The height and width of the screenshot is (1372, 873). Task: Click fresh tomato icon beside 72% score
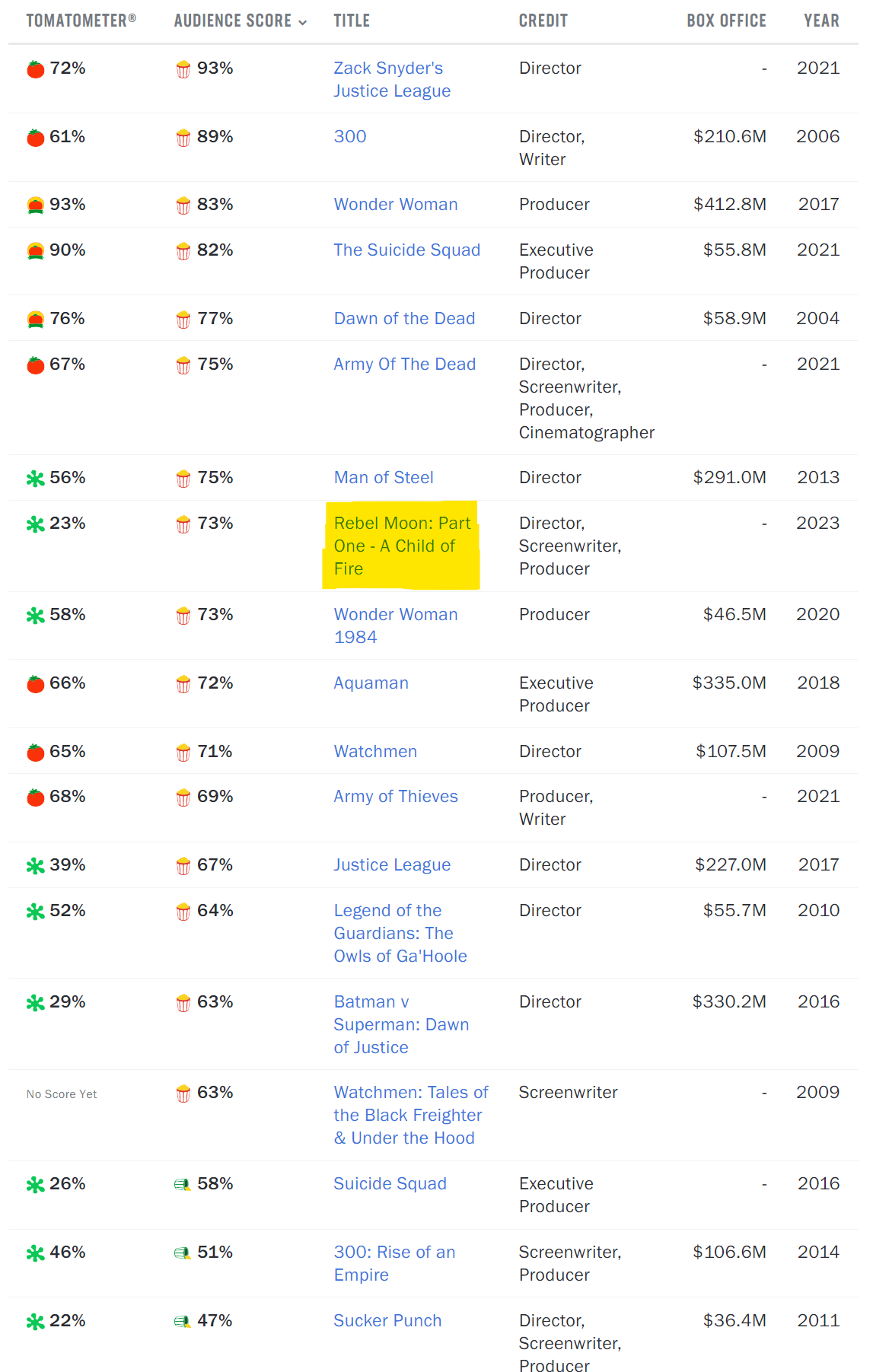tap(35, 69)
